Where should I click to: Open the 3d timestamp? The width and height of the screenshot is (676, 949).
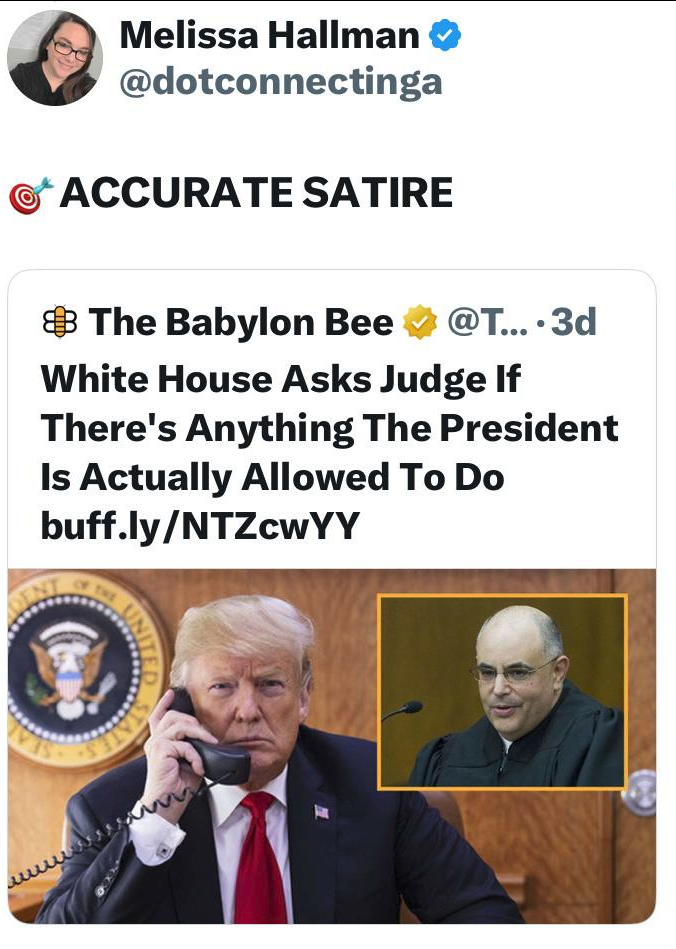tap(573, 322)
